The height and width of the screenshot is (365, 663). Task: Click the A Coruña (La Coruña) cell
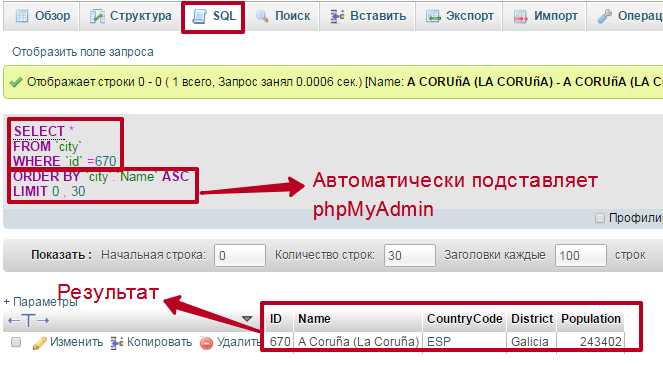click(358, 341)
